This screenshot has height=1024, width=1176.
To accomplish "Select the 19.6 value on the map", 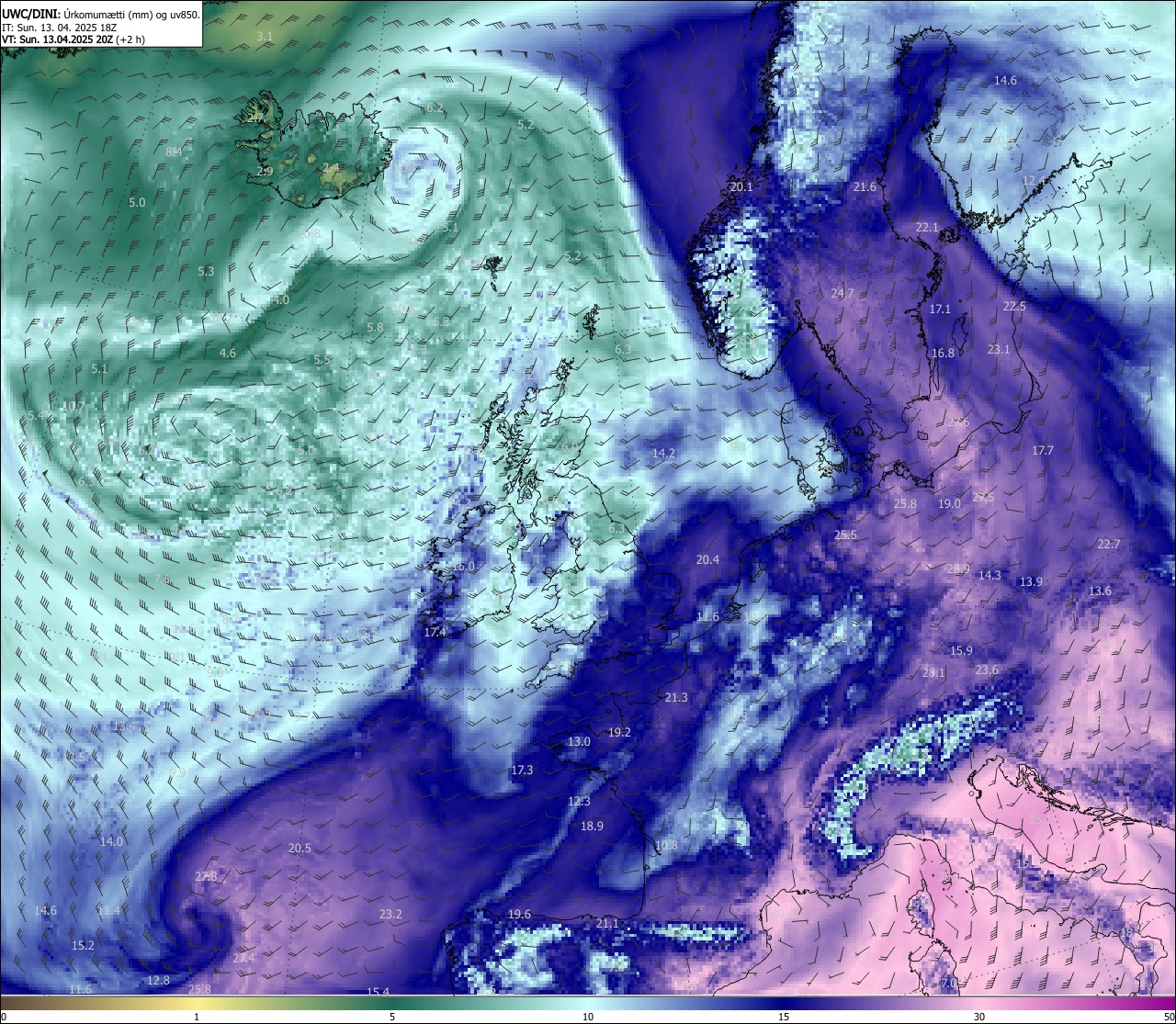I will point(519,914).
